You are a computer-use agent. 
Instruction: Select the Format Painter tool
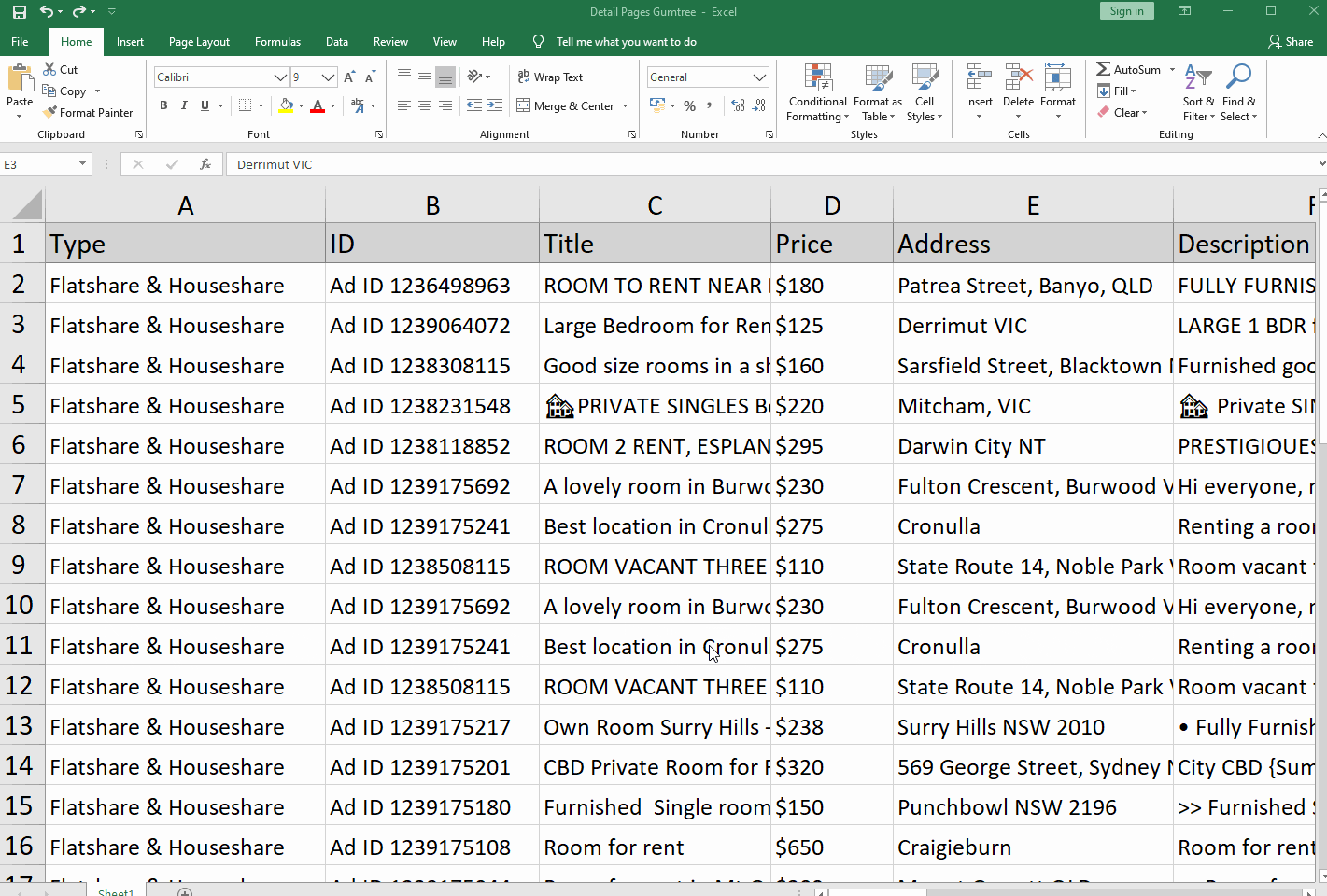point(89,112)
